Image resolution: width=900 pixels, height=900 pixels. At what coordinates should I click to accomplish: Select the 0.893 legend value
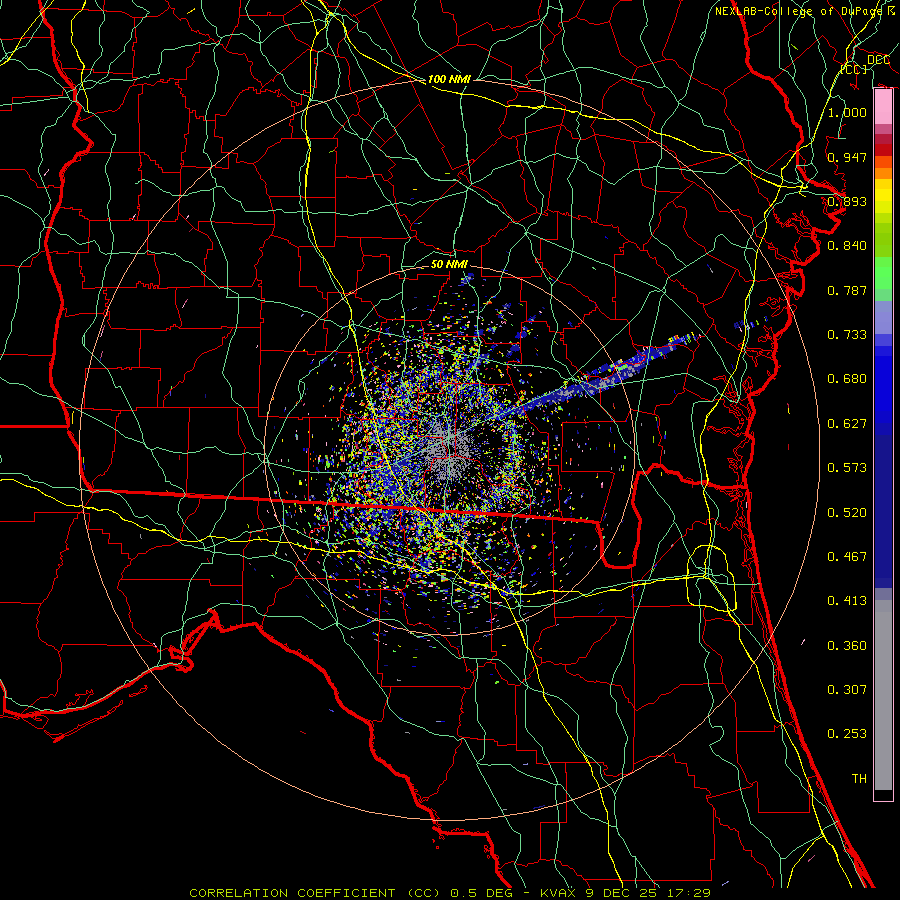coord(847,201)
